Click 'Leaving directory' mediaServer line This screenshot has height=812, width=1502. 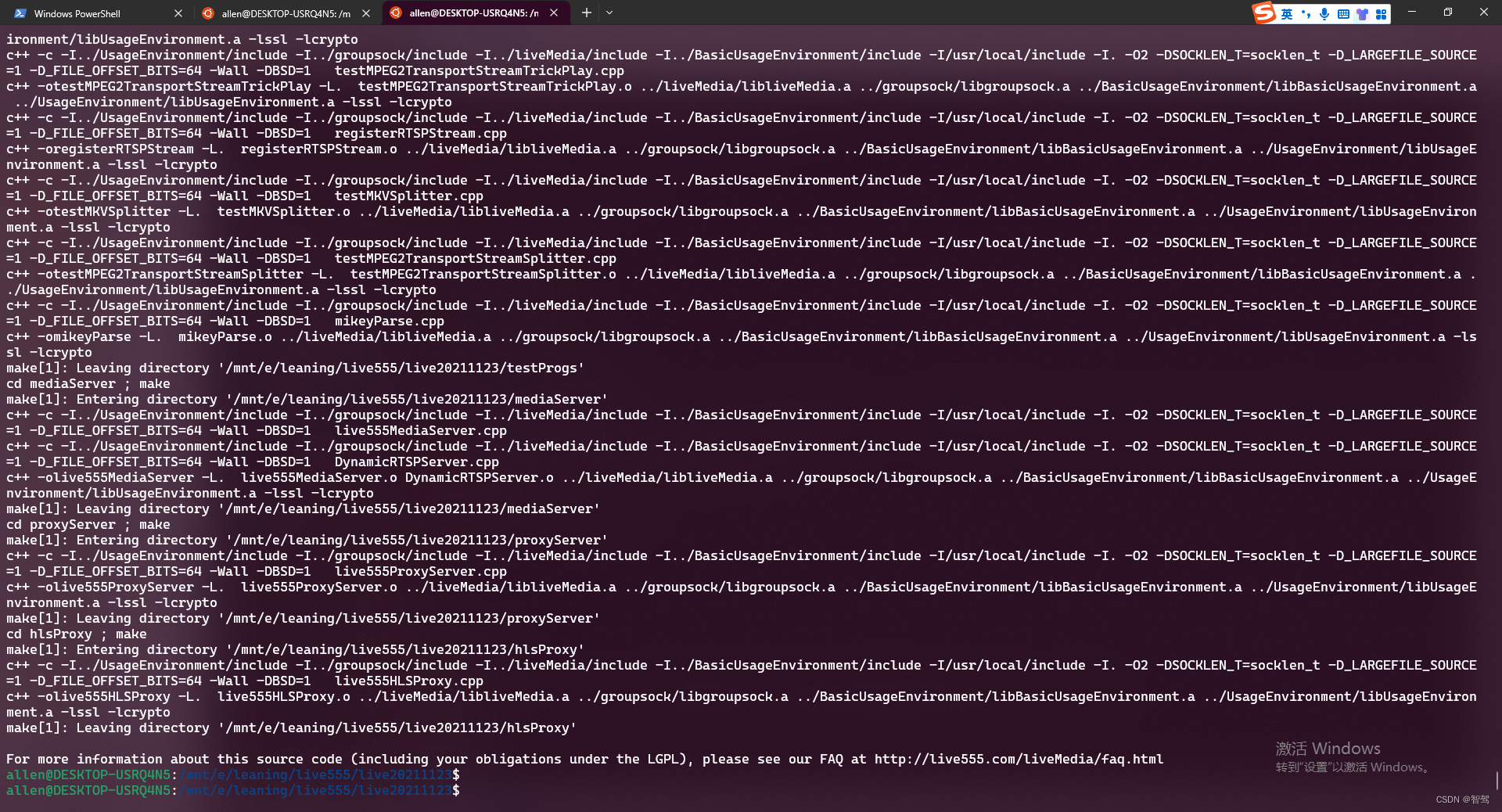[304, 508]
